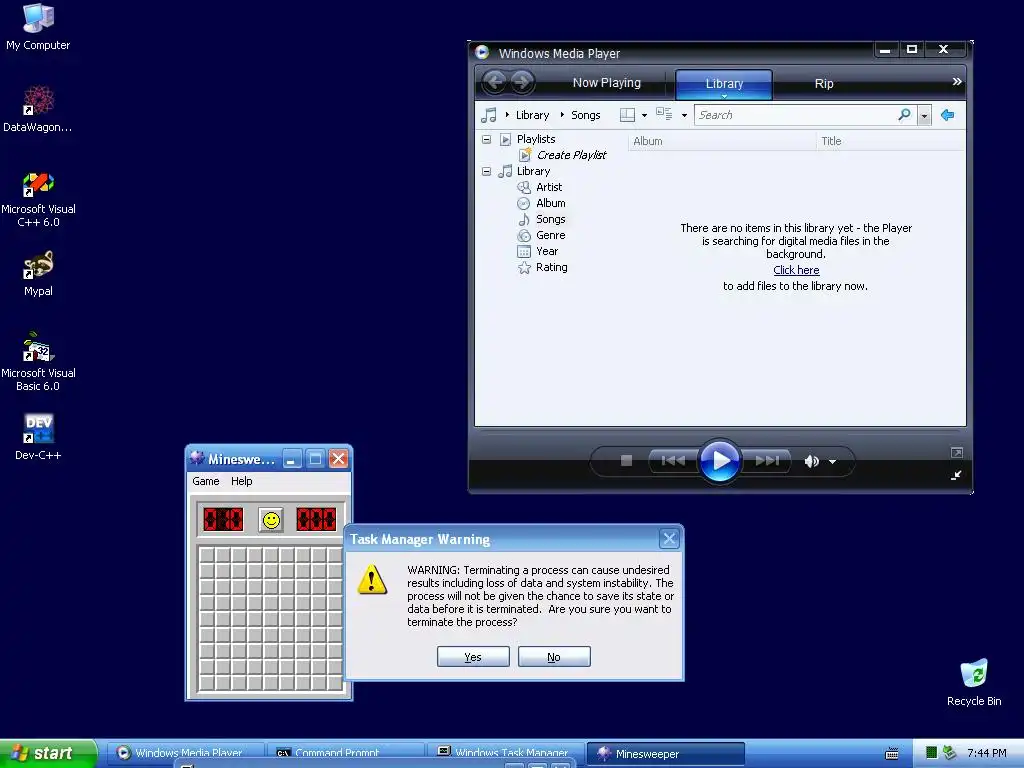Cancel termination with No button

pos(554,657)
